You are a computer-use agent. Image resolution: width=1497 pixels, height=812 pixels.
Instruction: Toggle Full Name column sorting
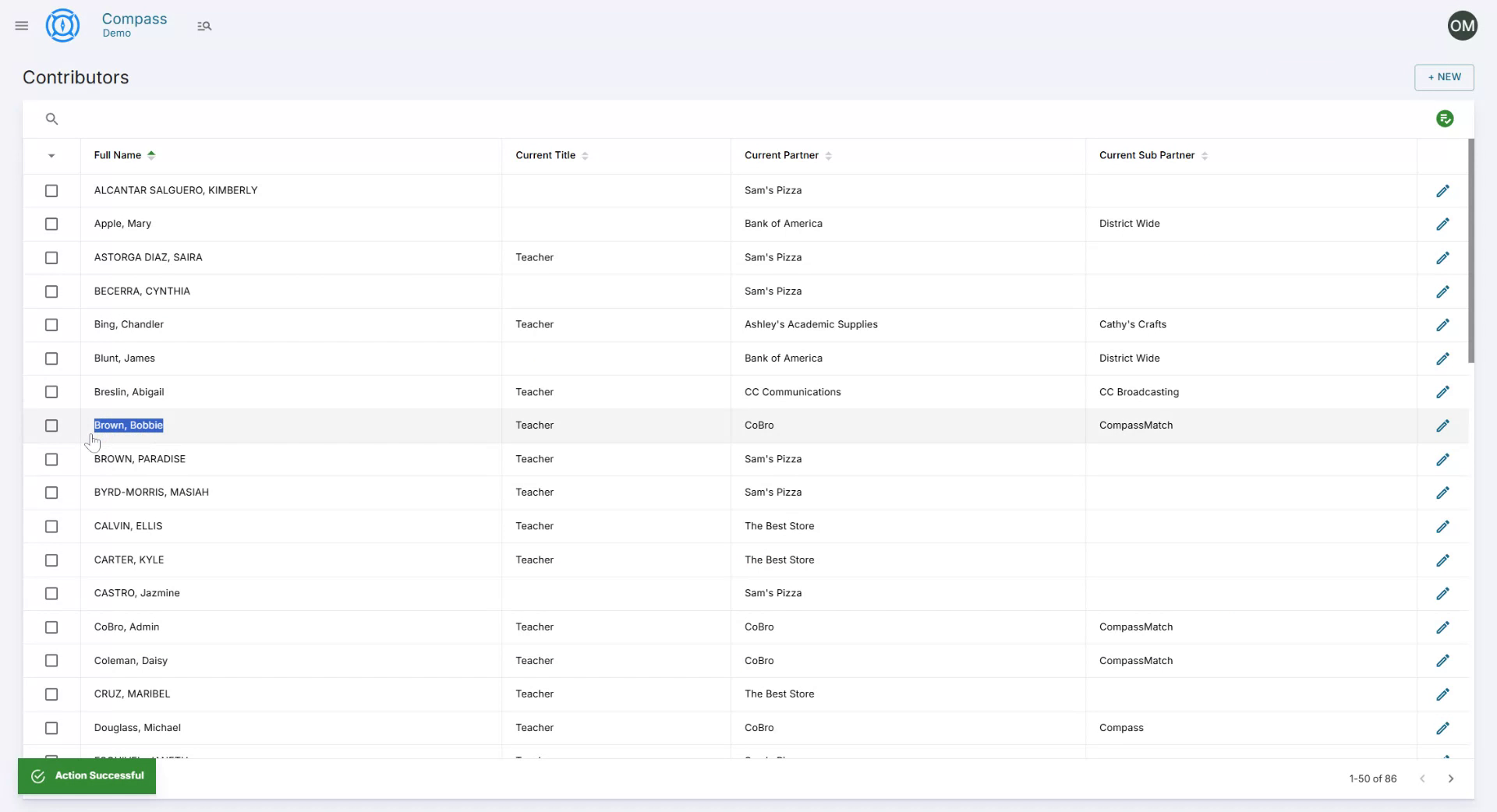(x=152, y=155)
